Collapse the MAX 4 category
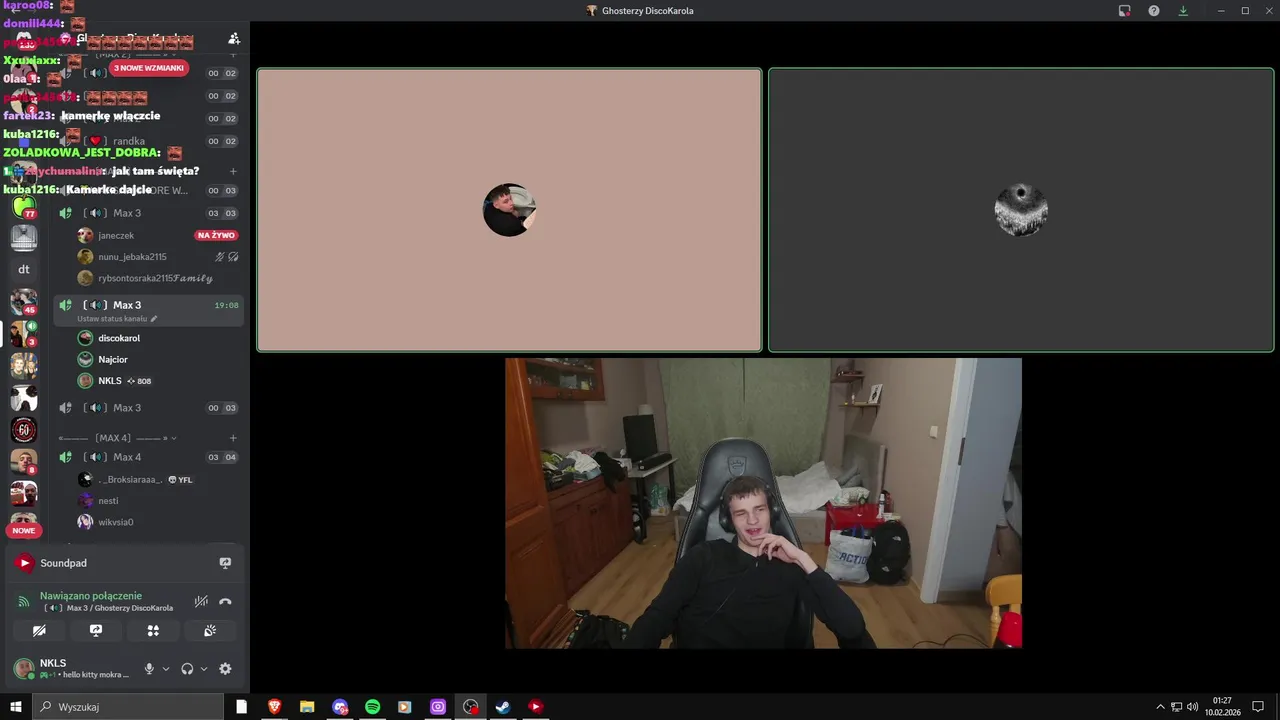The width and height of the screenshot is (1280, 720). tap(118, 438)
